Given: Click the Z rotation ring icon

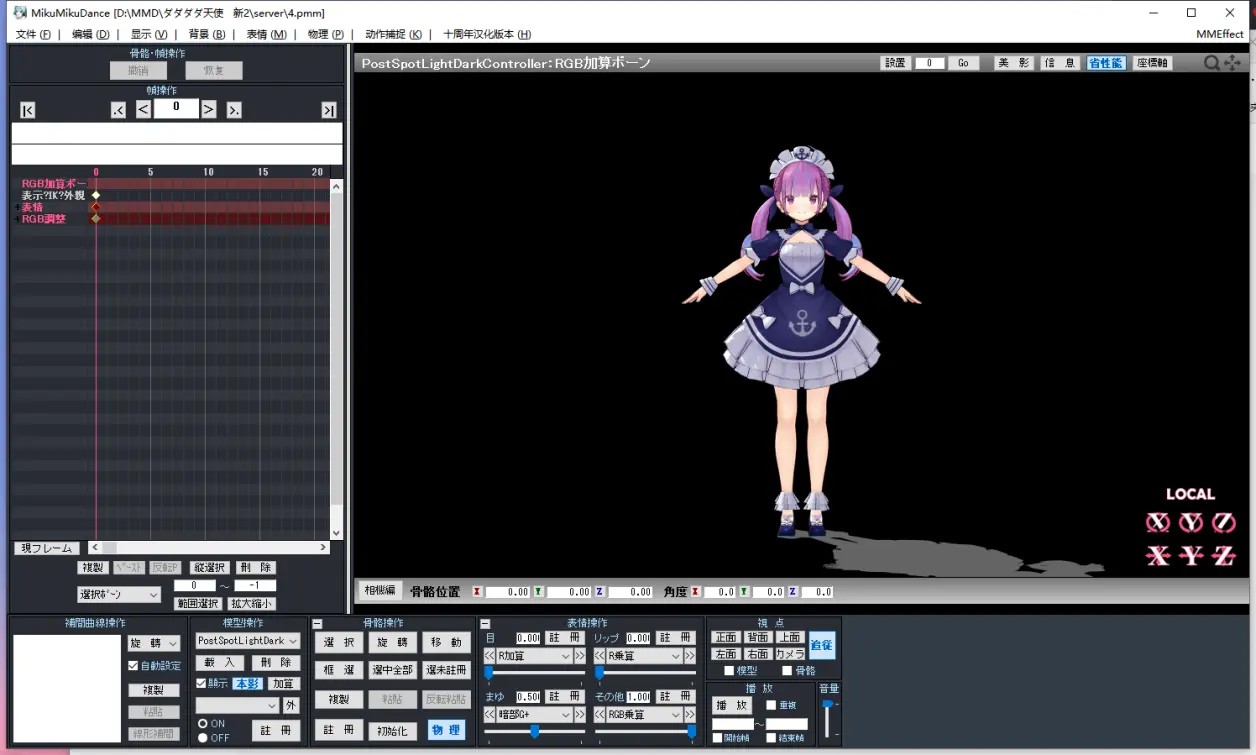Looking at the screenshot, I should point(1224,522).
